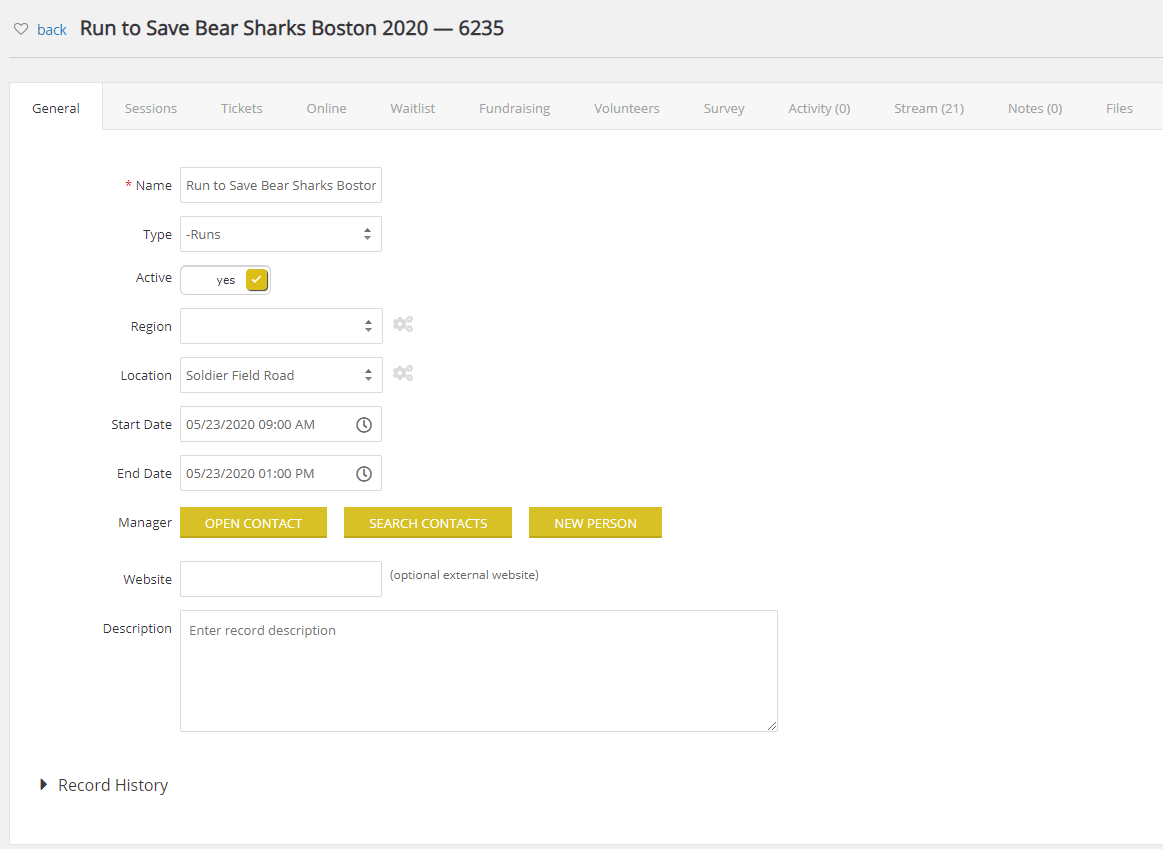Switch to the Tickets tab
This screenshot has height=849, width=1163.
[242, 108]
